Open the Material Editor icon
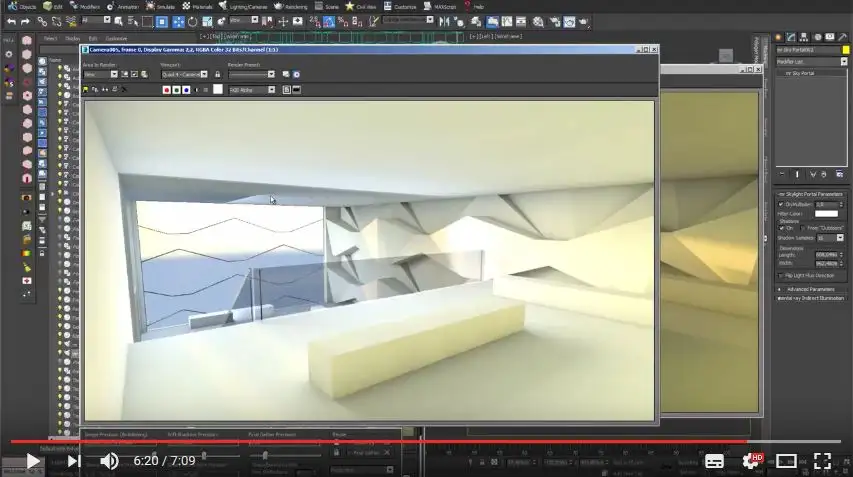The width and height of the screenshot is (853, 477). [539, 22]
